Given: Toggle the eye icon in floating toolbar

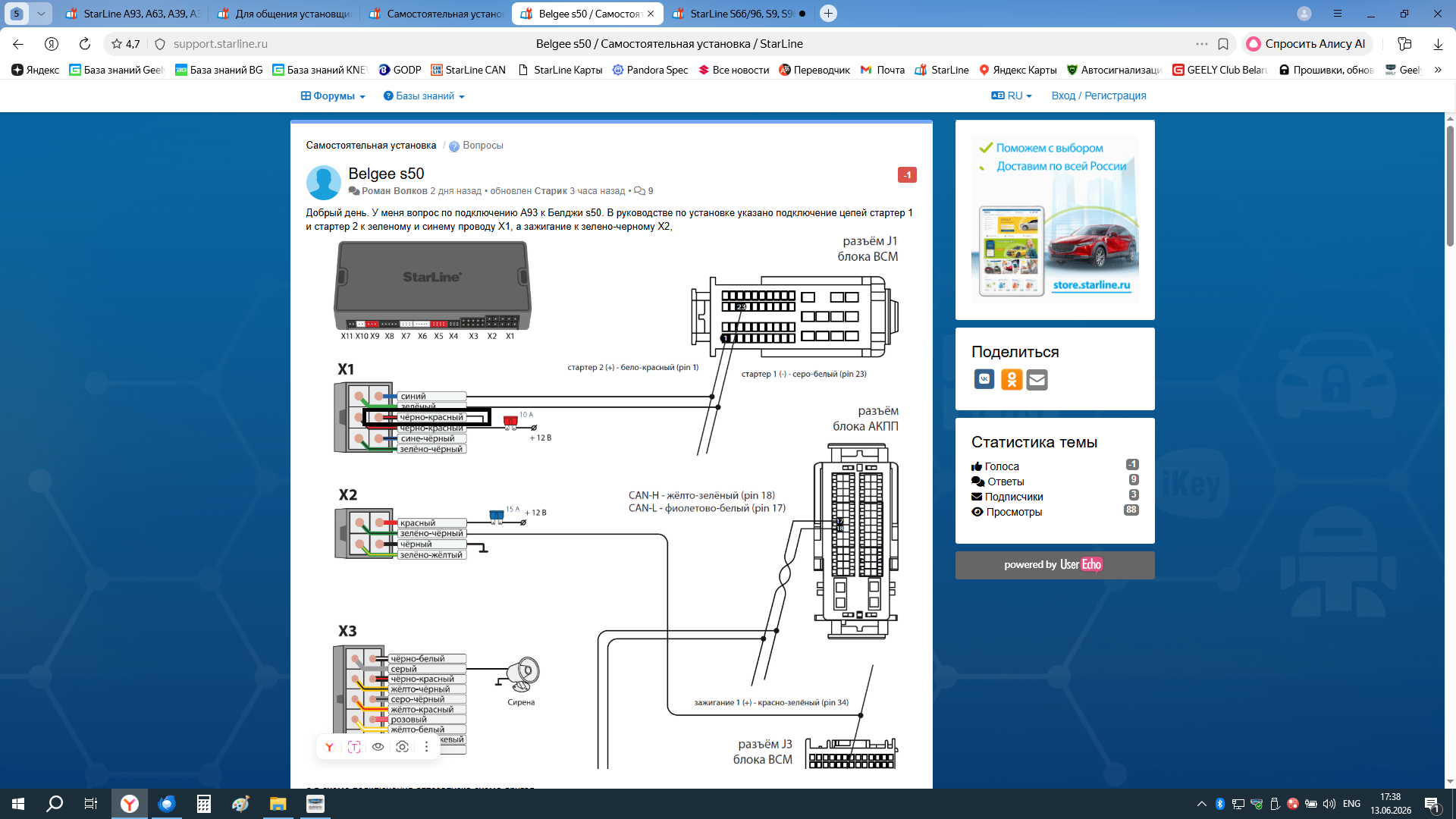Looking at the screenshot, I should pos(378,747).
